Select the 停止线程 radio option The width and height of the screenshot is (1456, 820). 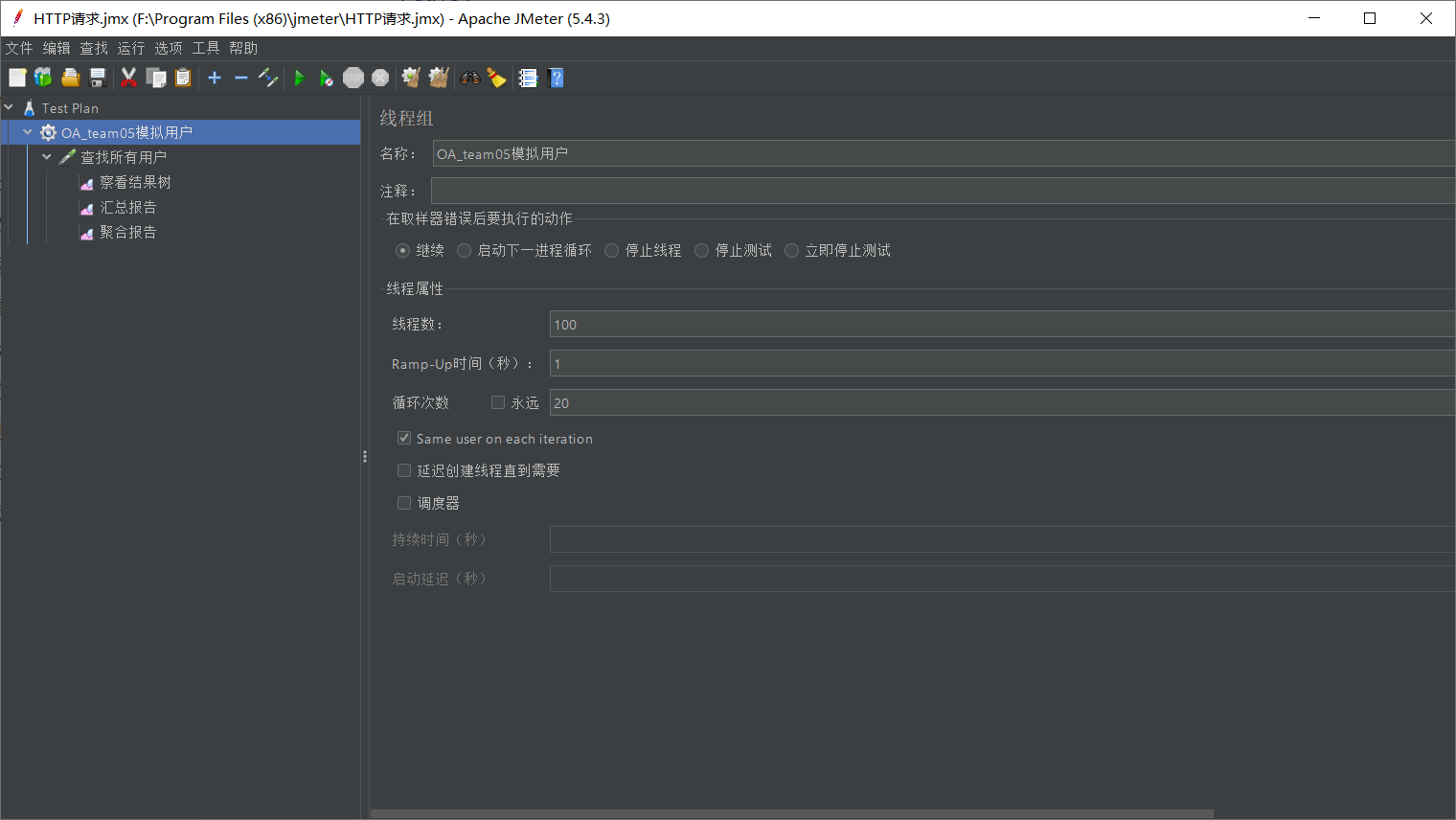pyautogui.click(x=611, y=250)
